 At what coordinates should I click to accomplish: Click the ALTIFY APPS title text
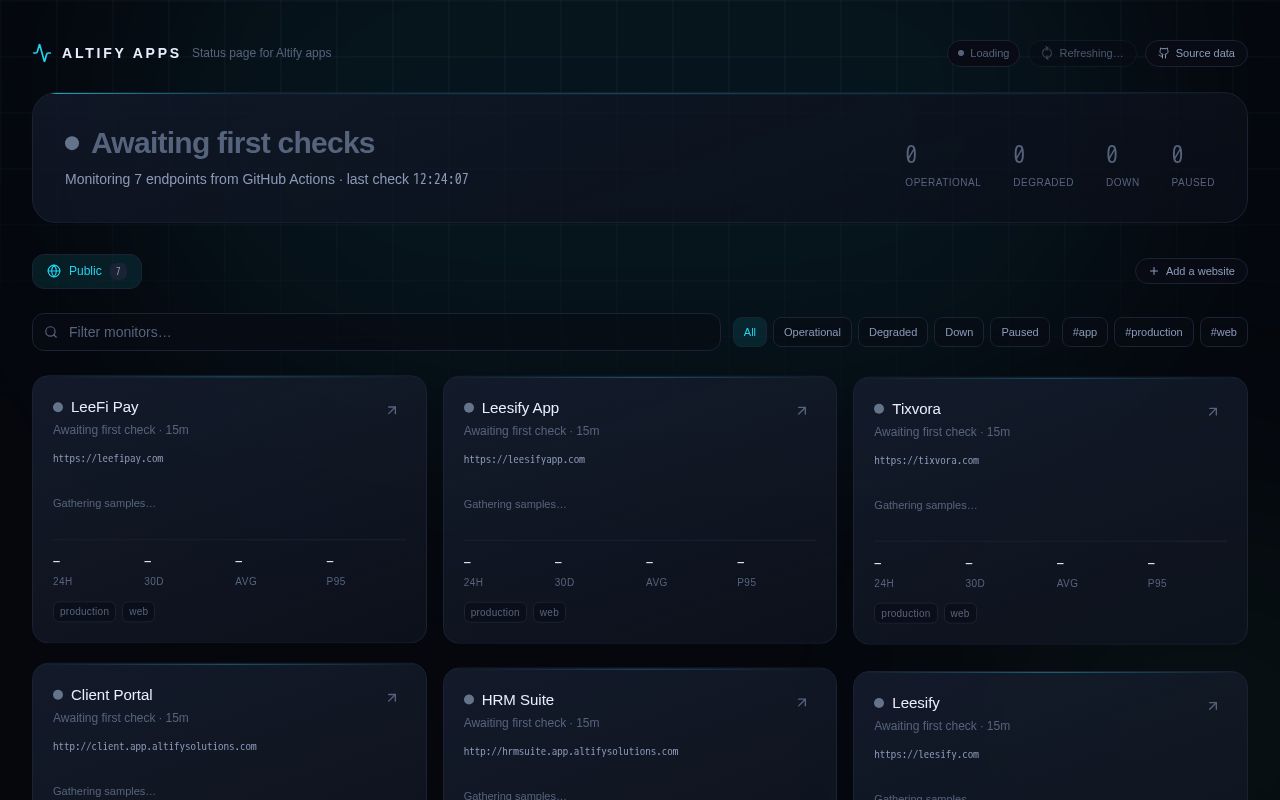[121, 53]
